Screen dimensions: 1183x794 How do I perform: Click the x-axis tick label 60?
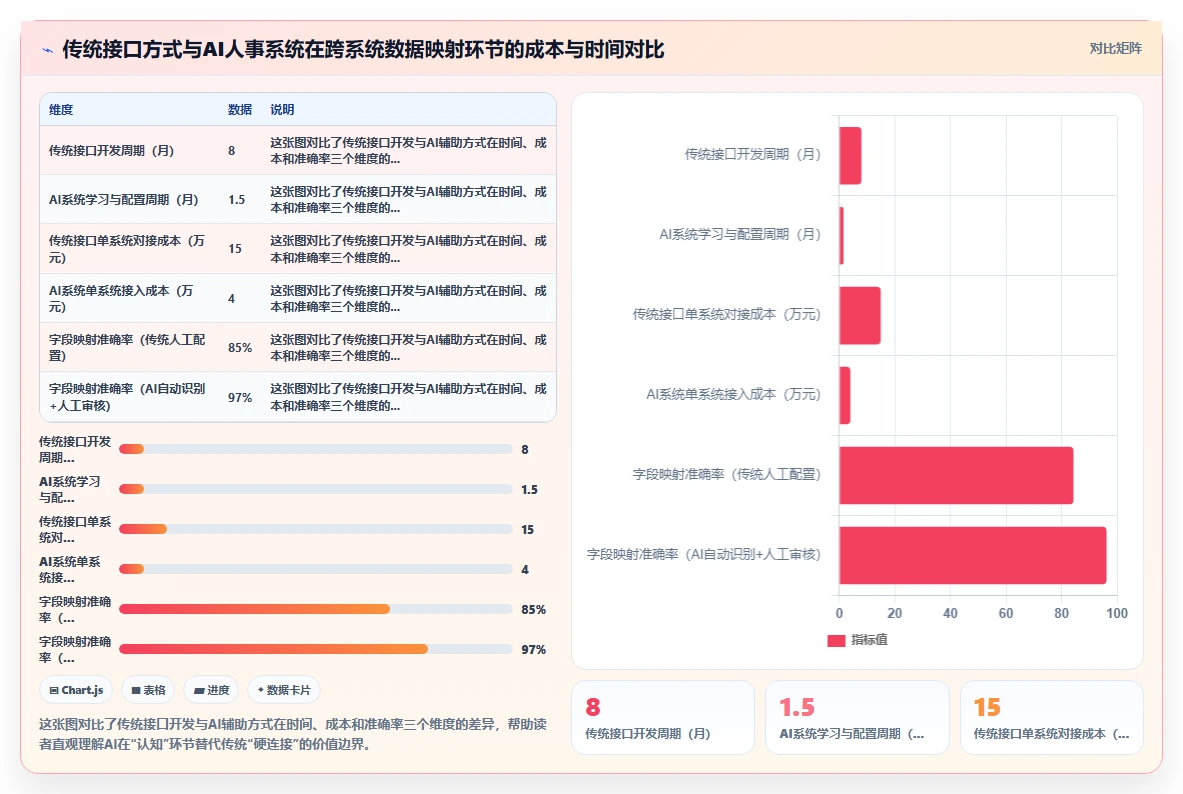[x=1006, y=614]
